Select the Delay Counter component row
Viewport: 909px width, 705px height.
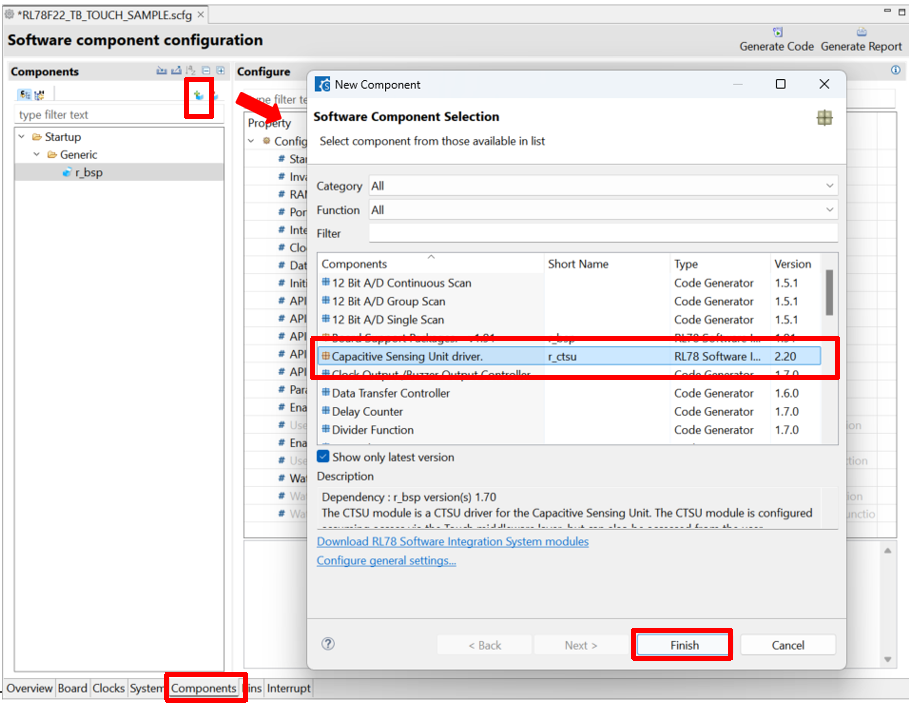[571, 412]
